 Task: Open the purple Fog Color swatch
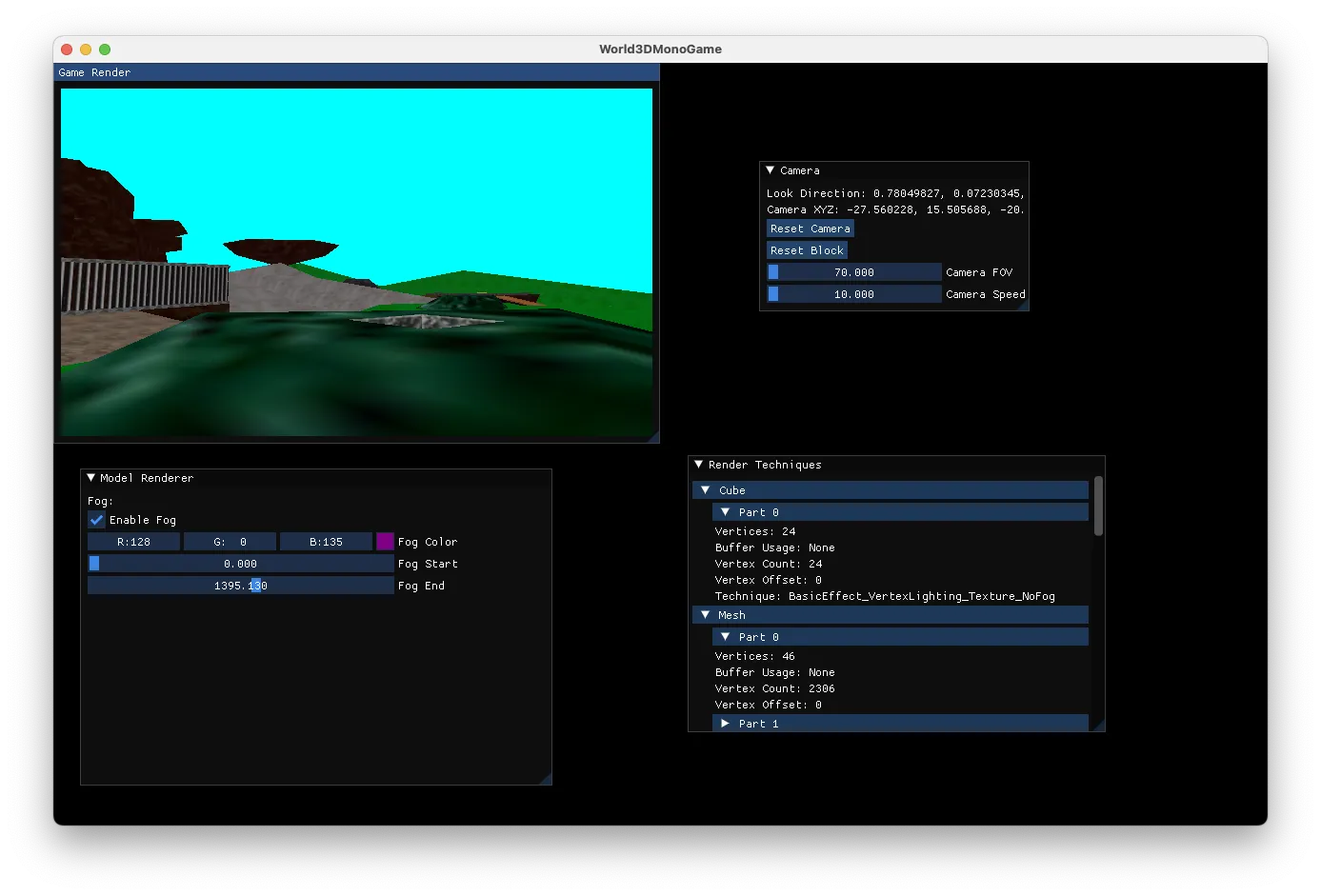point(385,542)
